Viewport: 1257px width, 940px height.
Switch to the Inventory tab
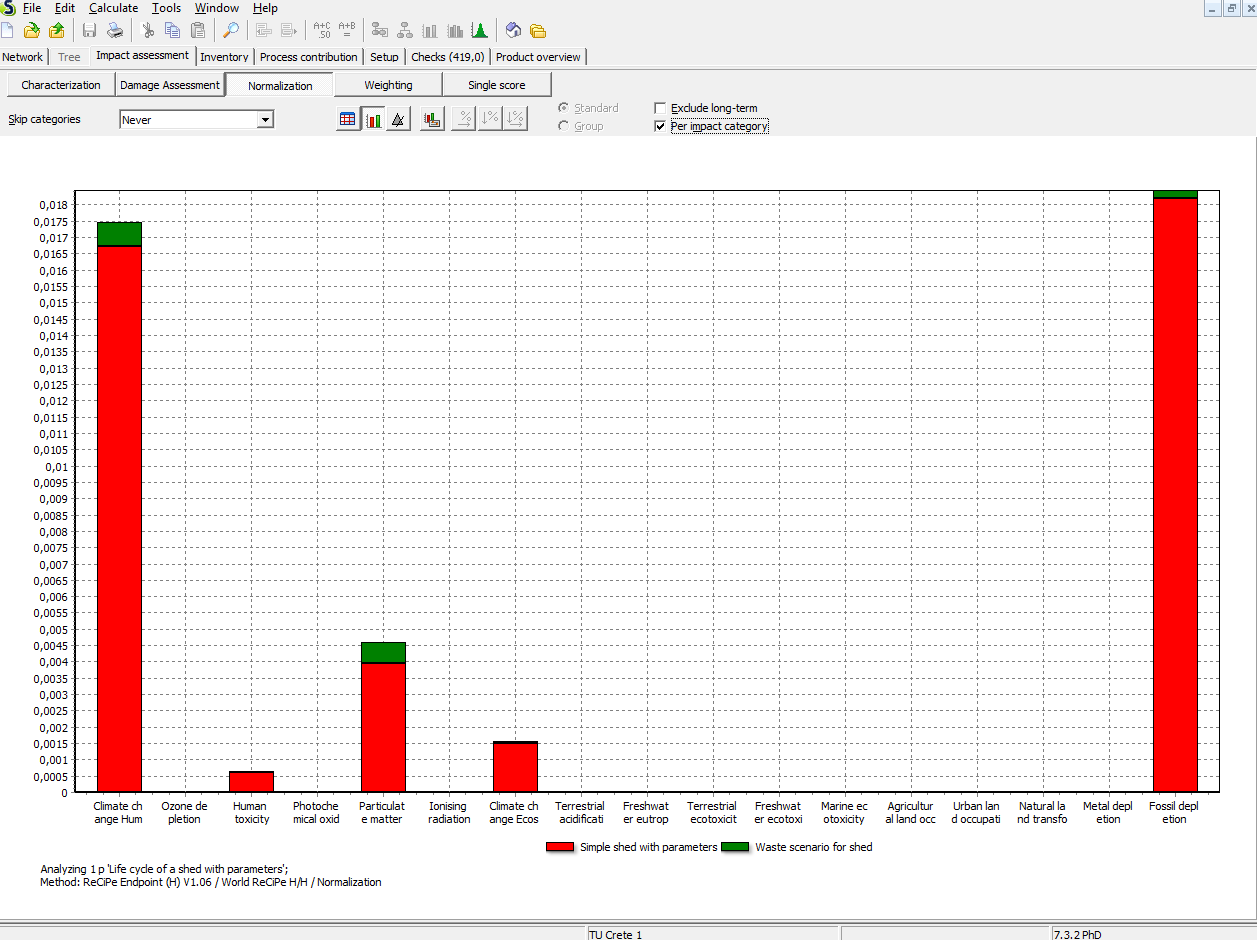tap(224, 57)
